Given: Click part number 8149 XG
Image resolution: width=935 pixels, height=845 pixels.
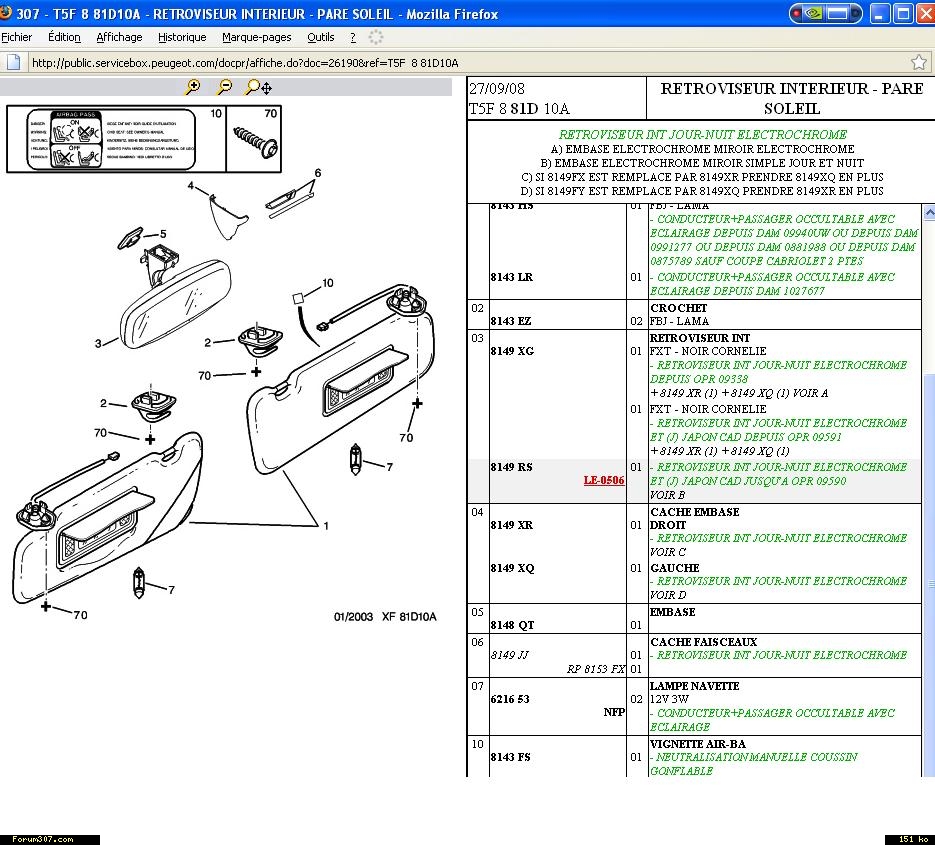Looking at the screenshot, I should point(512,351).
